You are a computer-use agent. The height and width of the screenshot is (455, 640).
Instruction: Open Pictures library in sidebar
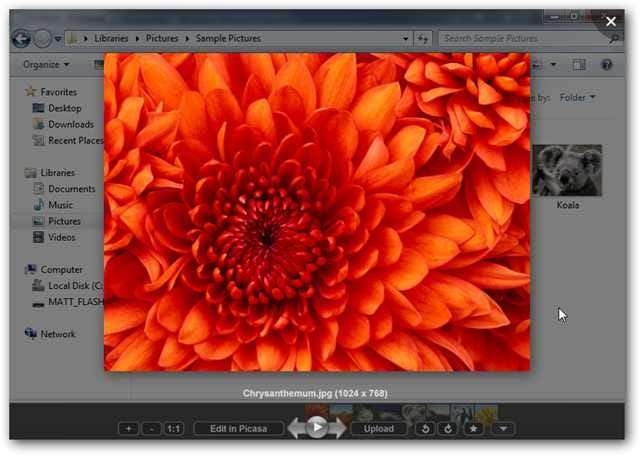tap(64, 221)
